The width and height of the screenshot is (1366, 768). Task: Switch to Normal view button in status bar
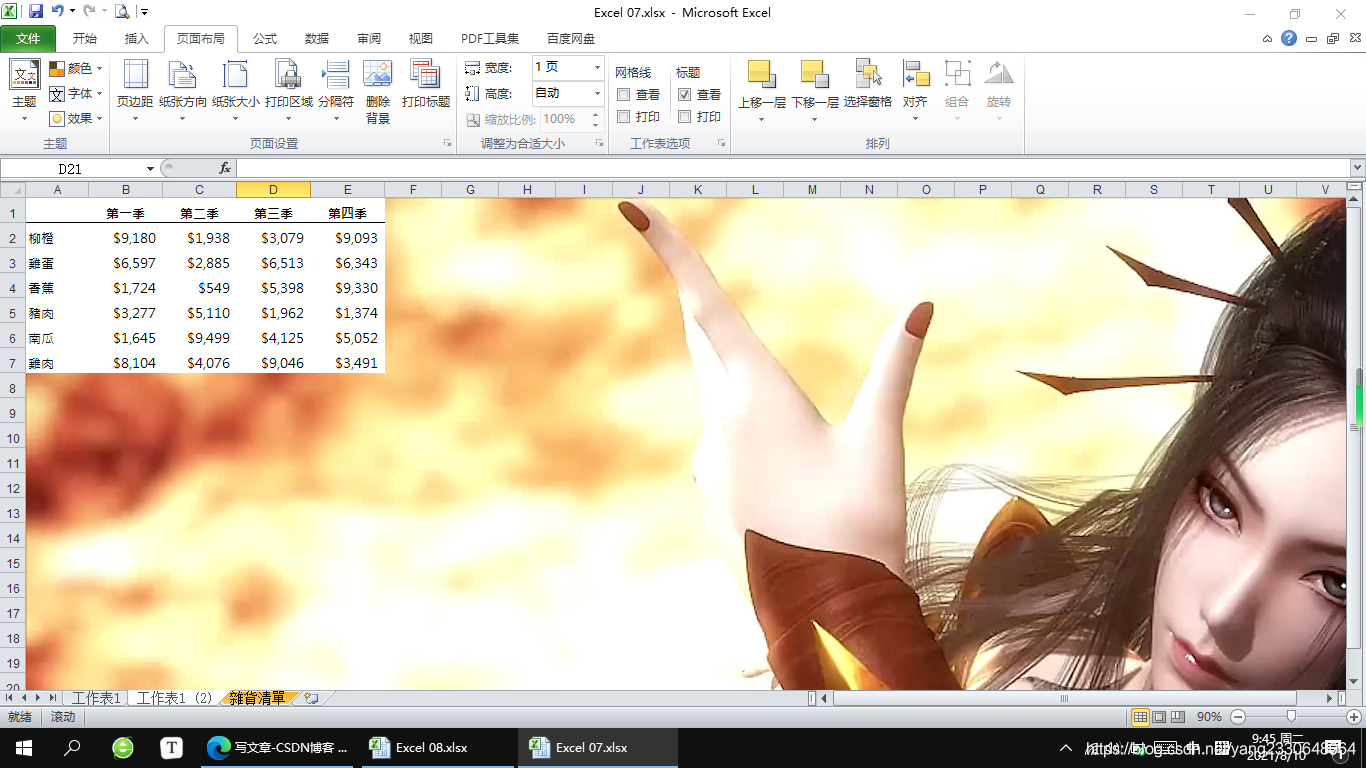pyautogui.click(x=1140, y=717)
